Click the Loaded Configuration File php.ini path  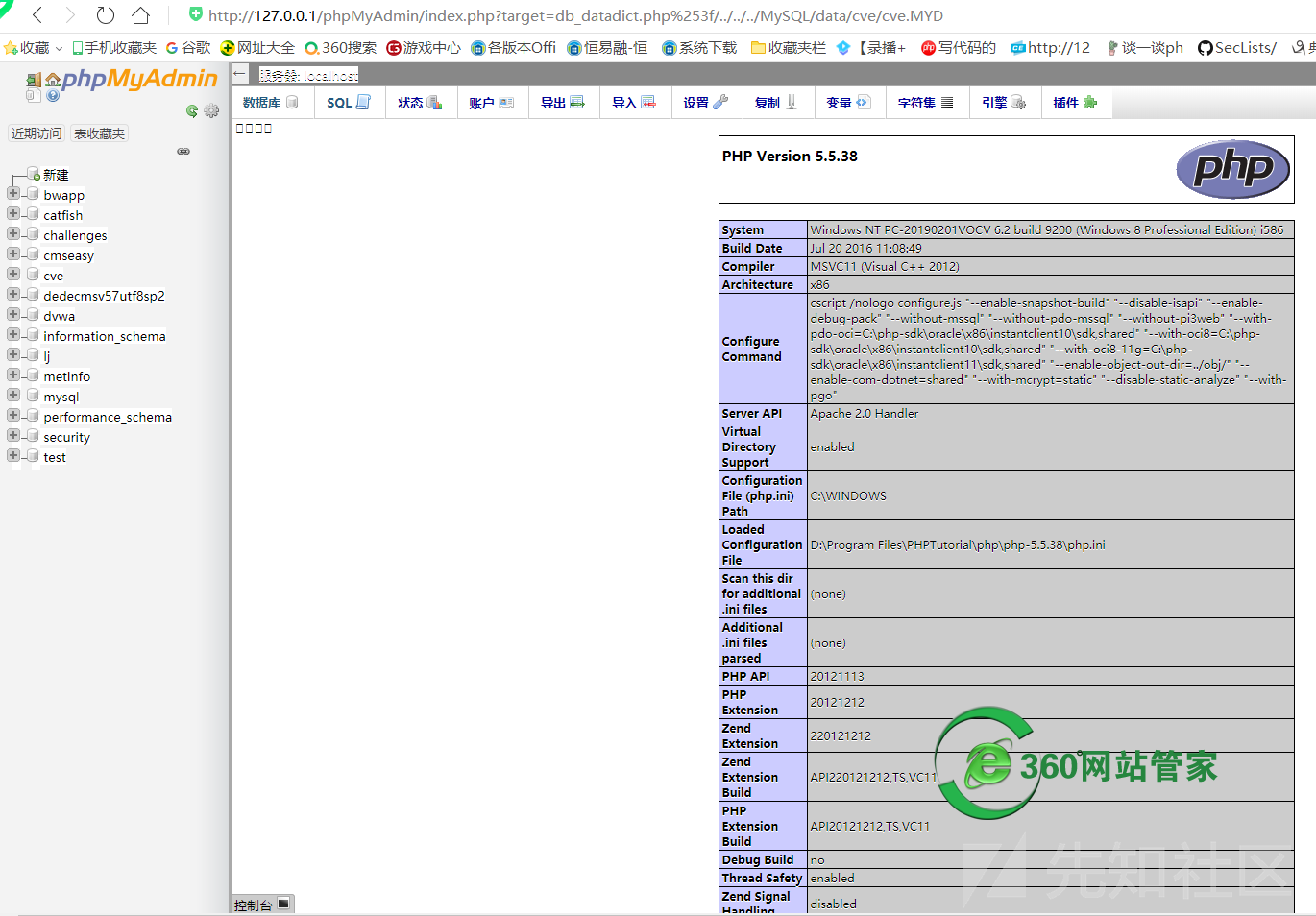pos(957,544)
